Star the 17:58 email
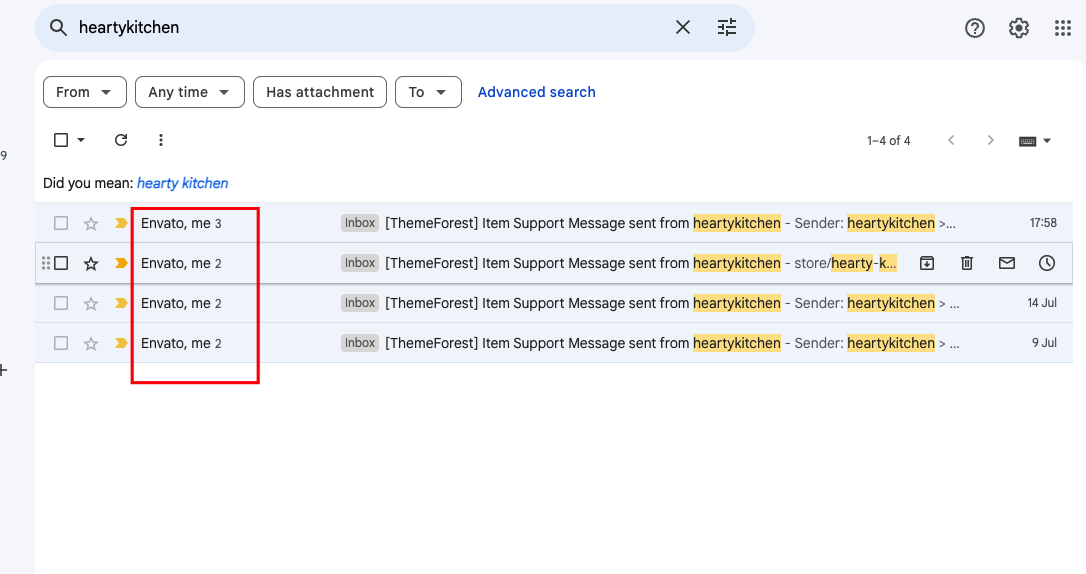 click(x=91, y=224)
